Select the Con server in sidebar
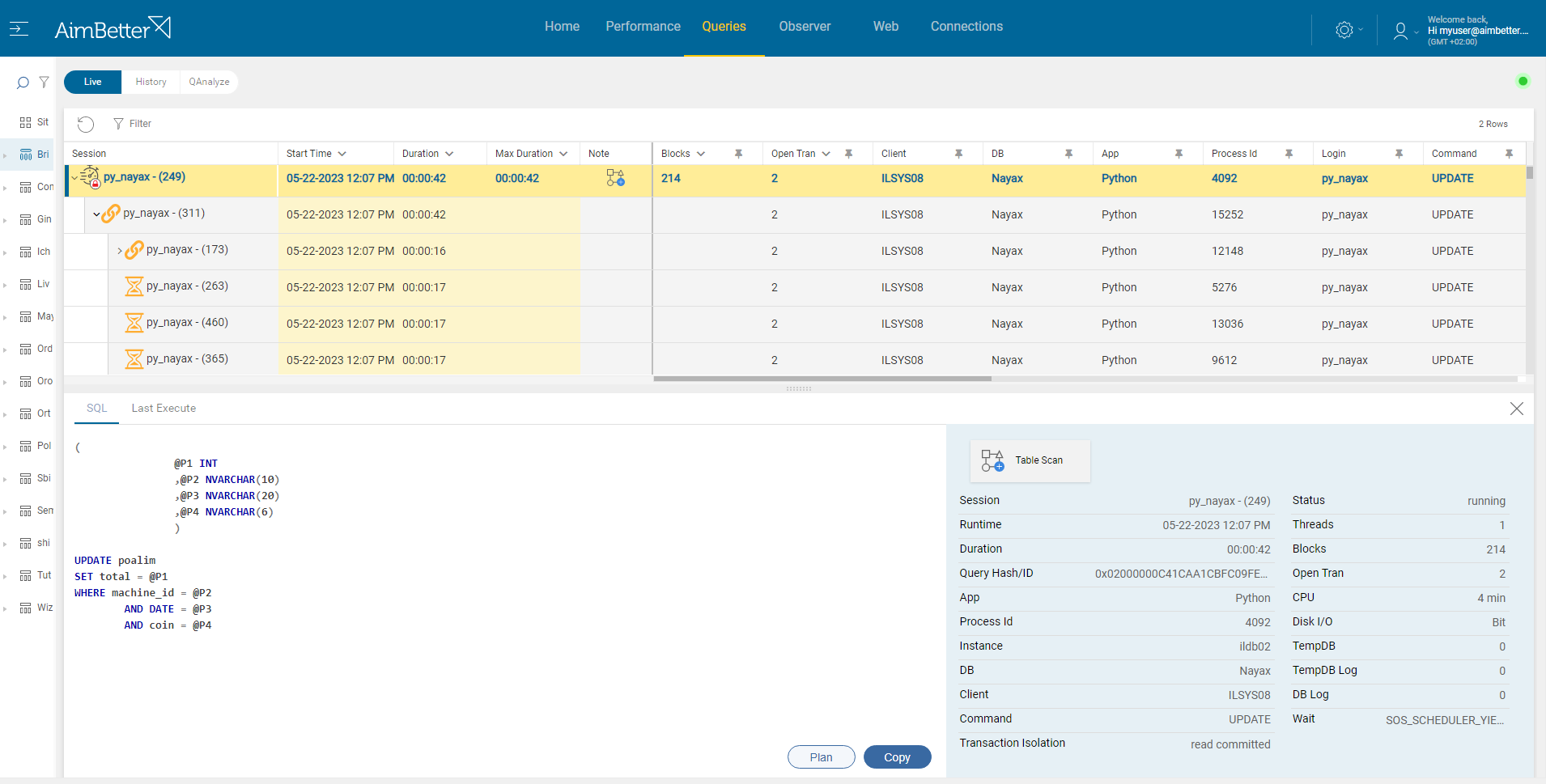Viewport: 1546px width, 784px height. point(36,187)
